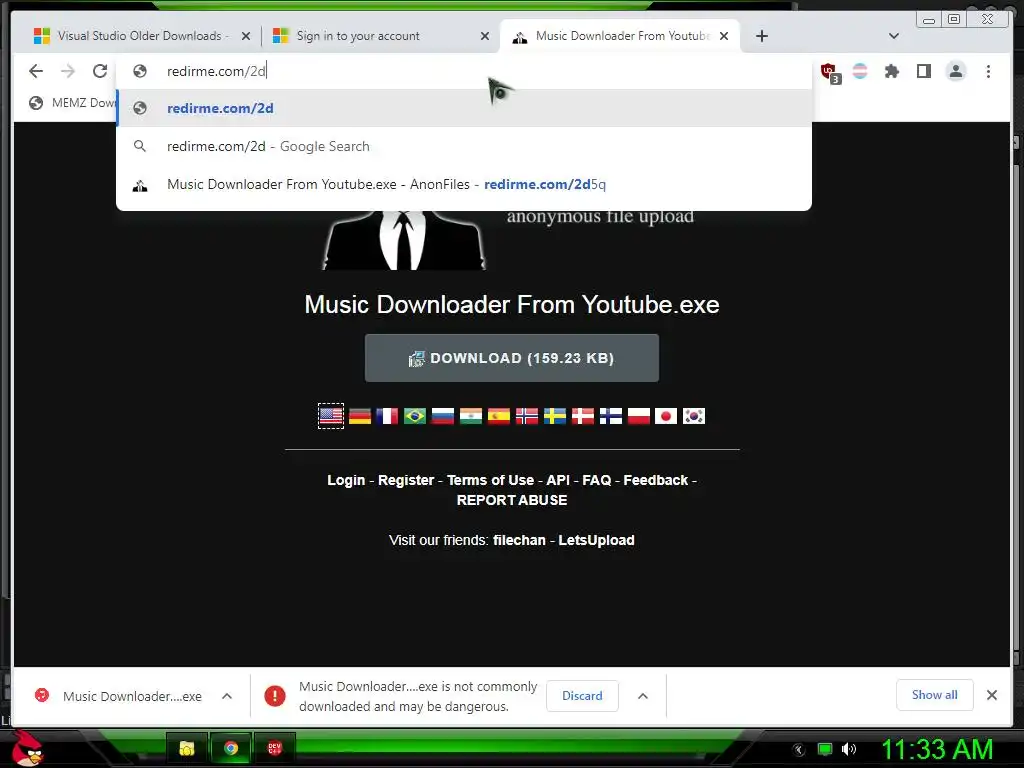Screen dimensions: 1024x768
Task: Open the FAQ link
Action: point(597,480)
